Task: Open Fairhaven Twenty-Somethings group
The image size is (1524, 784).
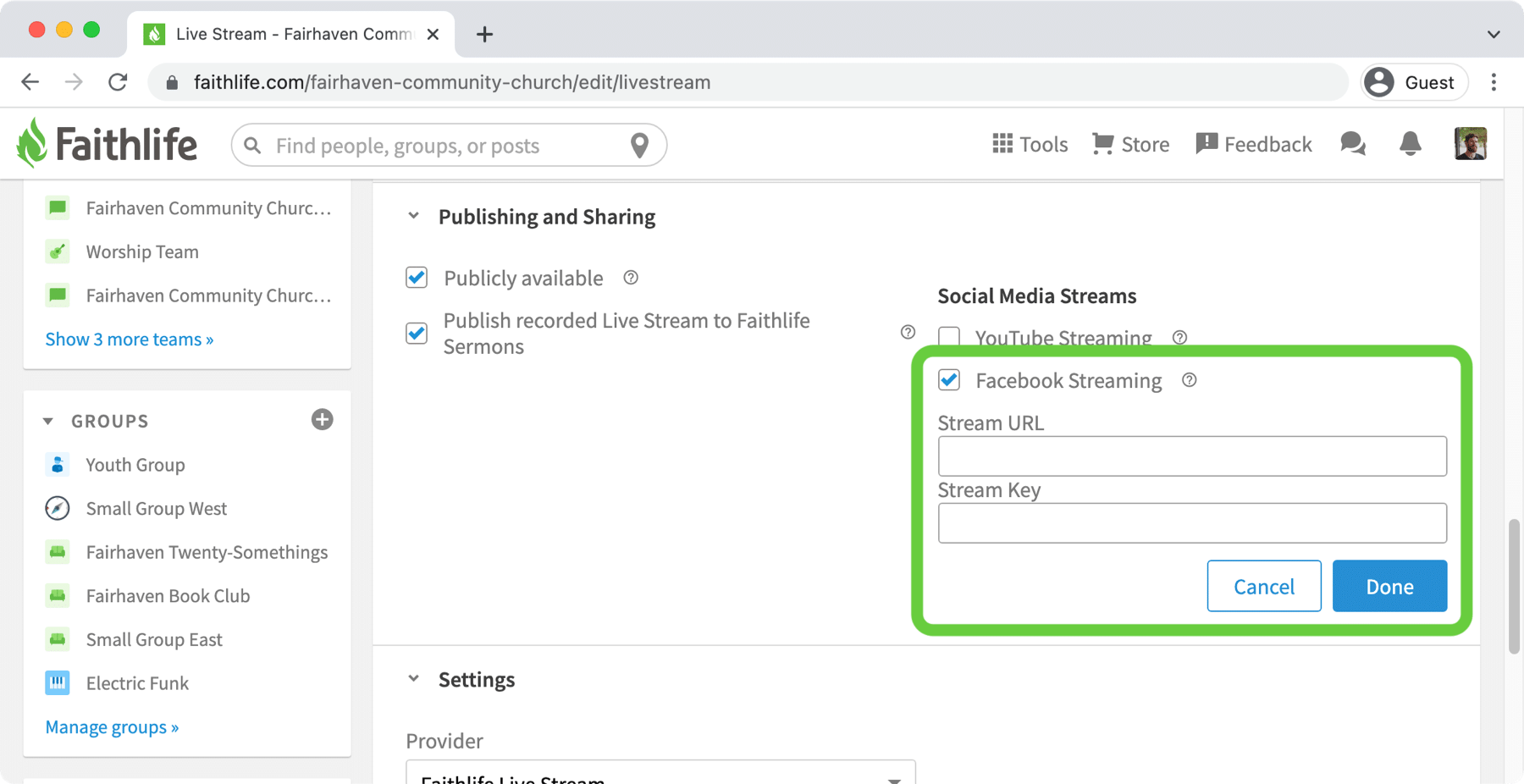Action: [207, 552]
